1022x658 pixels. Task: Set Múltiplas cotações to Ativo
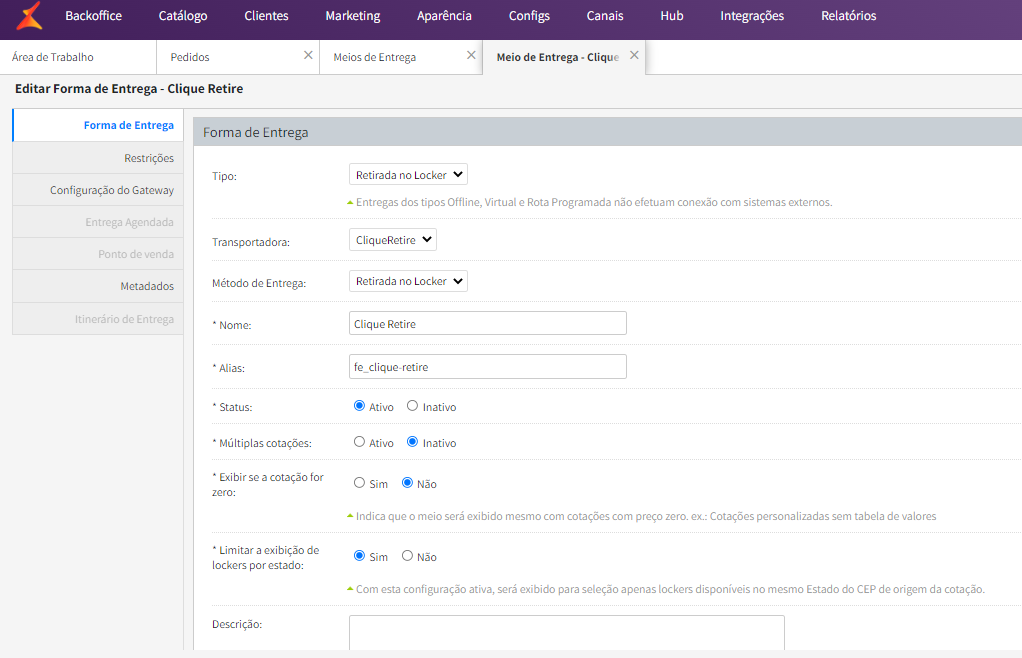[x=359, y=442]
